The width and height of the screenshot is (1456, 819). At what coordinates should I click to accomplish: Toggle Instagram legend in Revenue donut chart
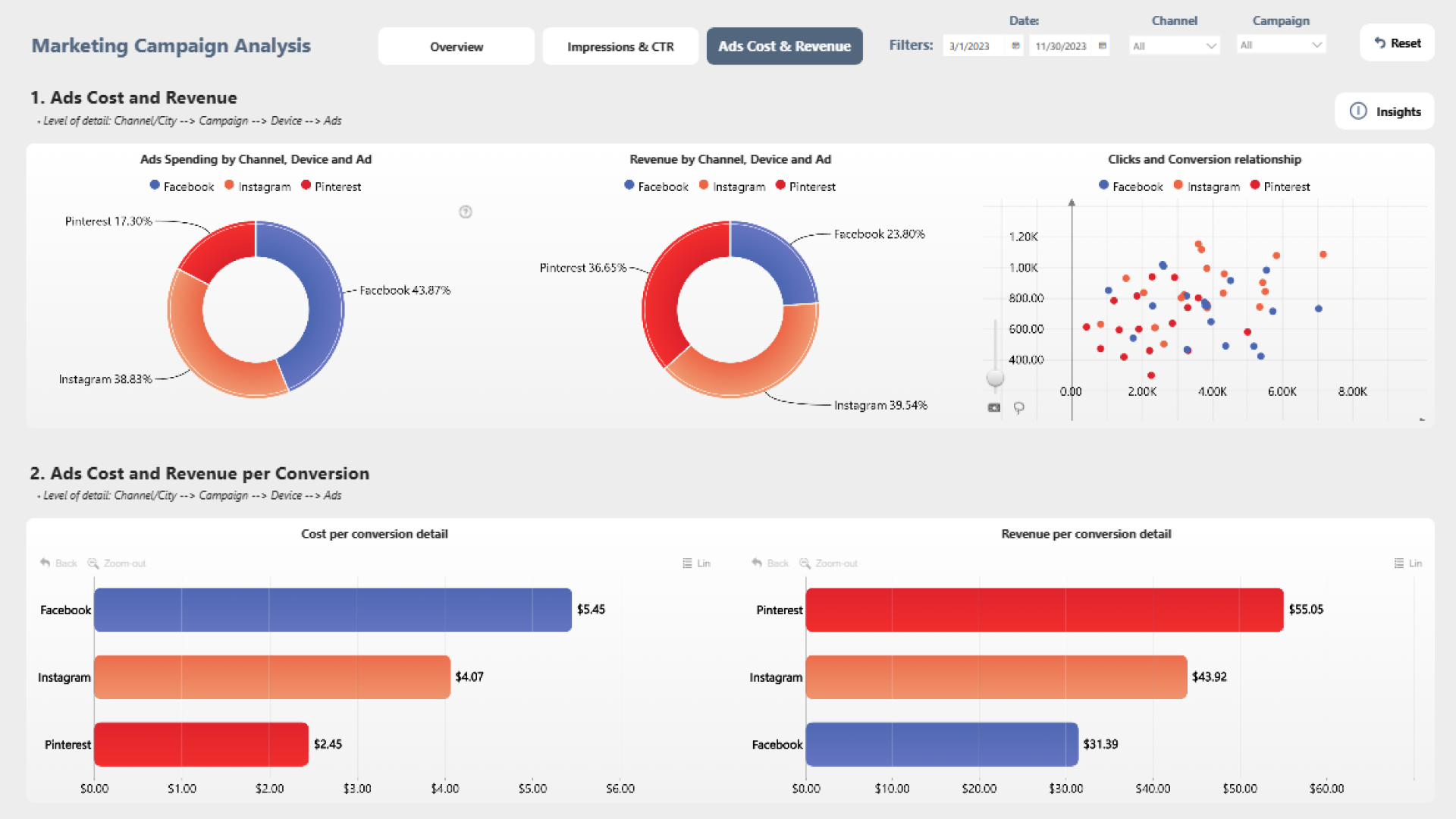(x=732, y=187)
